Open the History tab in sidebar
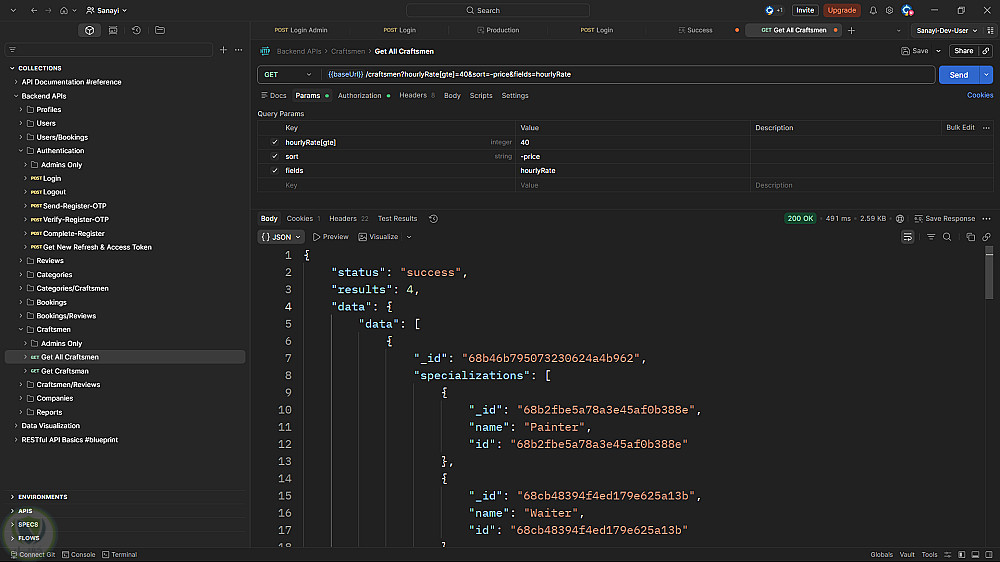 pyautogui.click(x=136, y=30)
